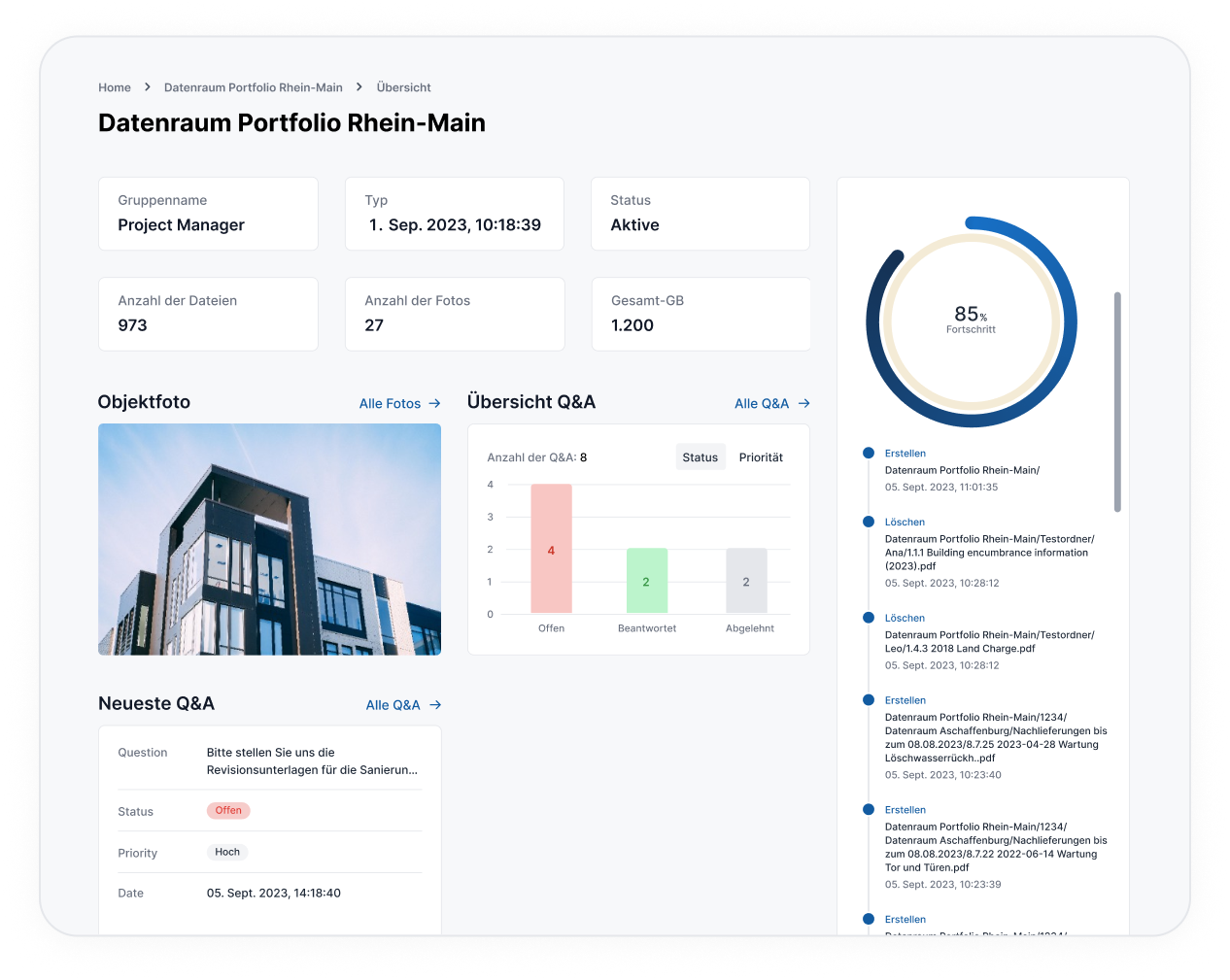
Task: Click the red Offen bar in chart
Action: [551, 549]
